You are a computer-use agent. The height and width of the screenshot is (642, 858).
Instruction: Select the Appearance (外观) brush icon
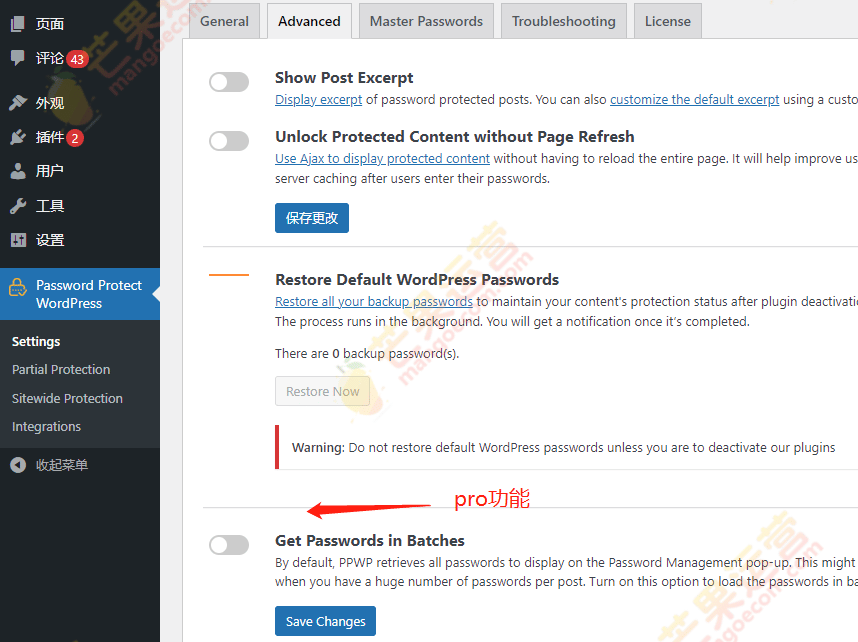coord(18,103)
